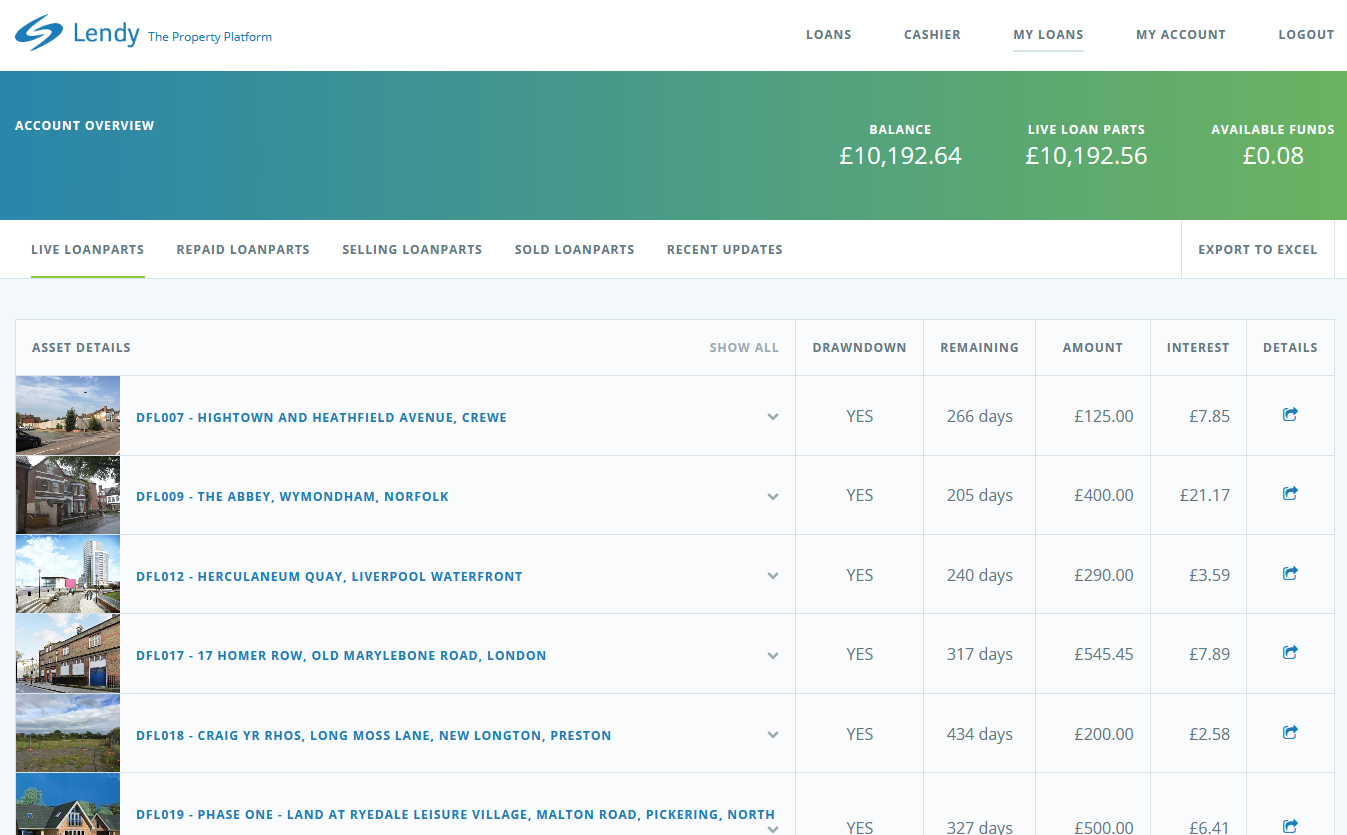
Task: Open details icon for DFL012 Herculaneum Quay
Action: (1290, 573)
